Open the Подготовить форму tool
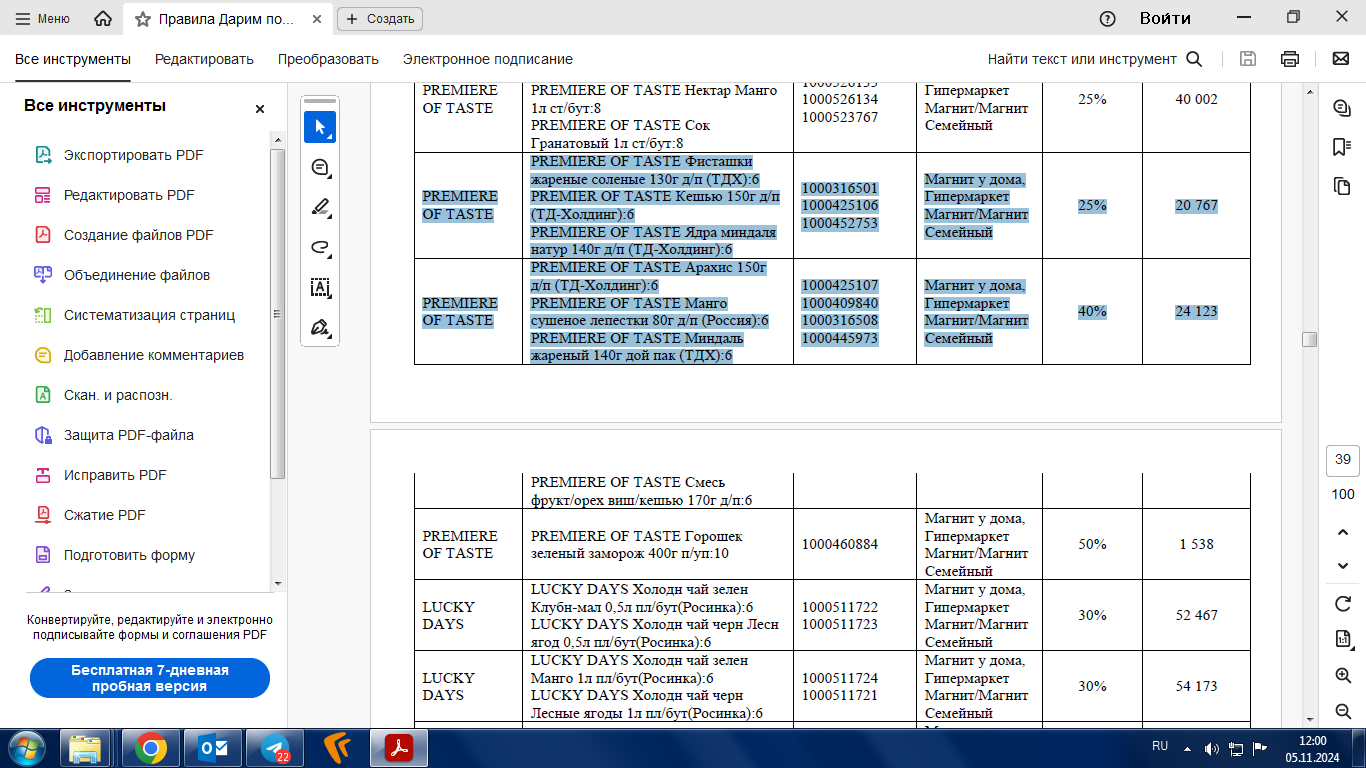Screen dimensions: 1366x768 (129, 555)
